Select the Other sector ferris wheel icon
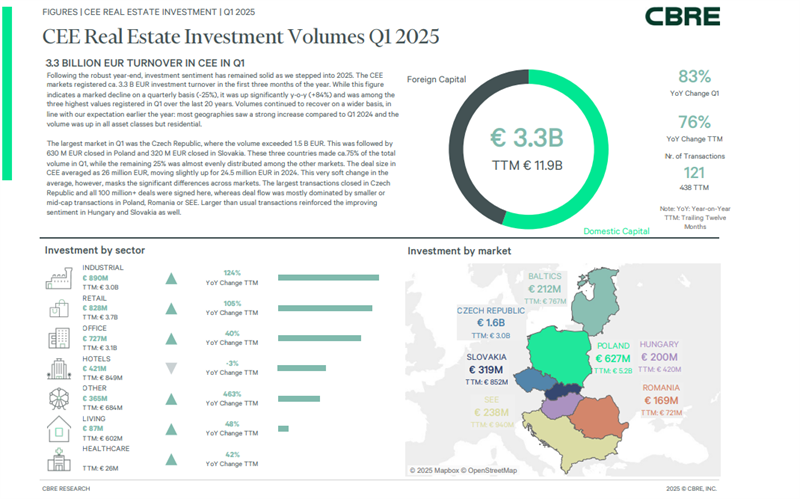This screenshot has width=800, height=499. click(60, 399)
